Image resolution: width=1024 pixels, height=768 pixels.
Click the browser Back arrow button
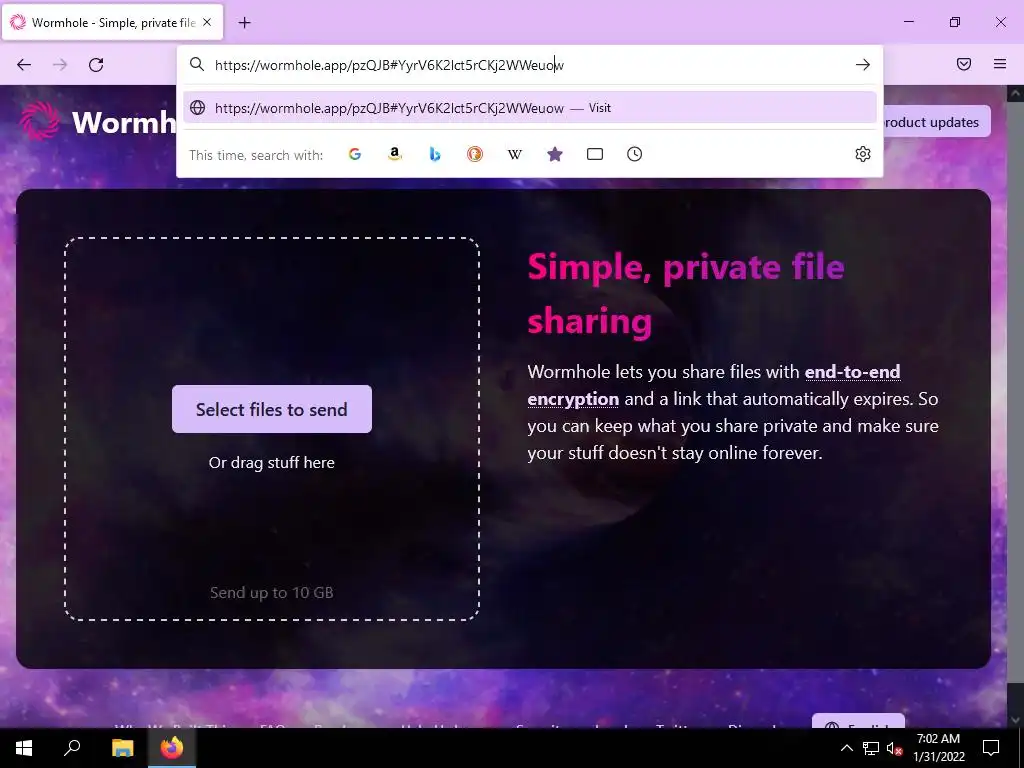(24, 64)
